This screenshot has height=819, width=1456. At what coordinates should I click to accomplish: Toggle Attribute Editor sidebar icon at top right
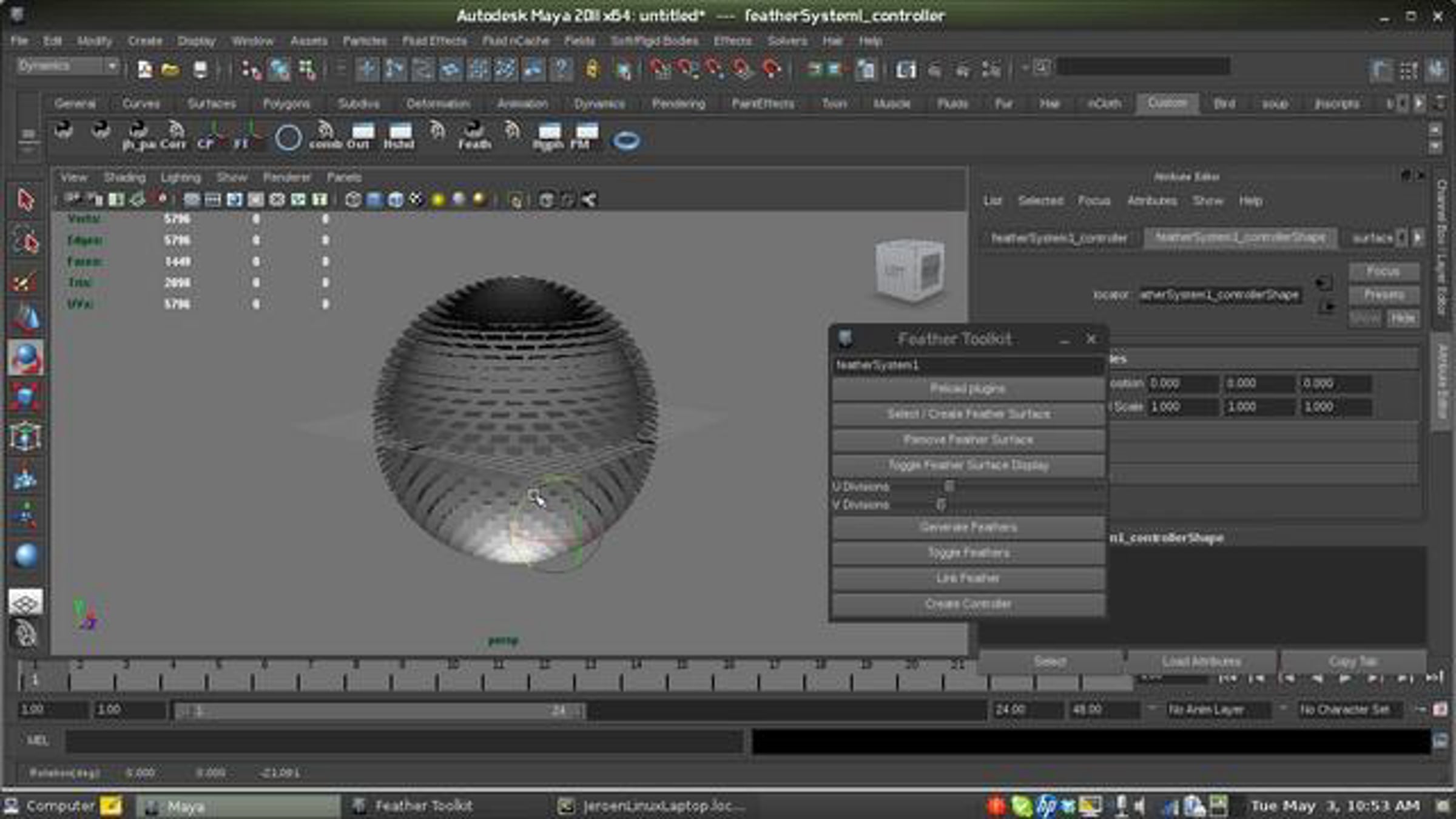point(1381,70)
